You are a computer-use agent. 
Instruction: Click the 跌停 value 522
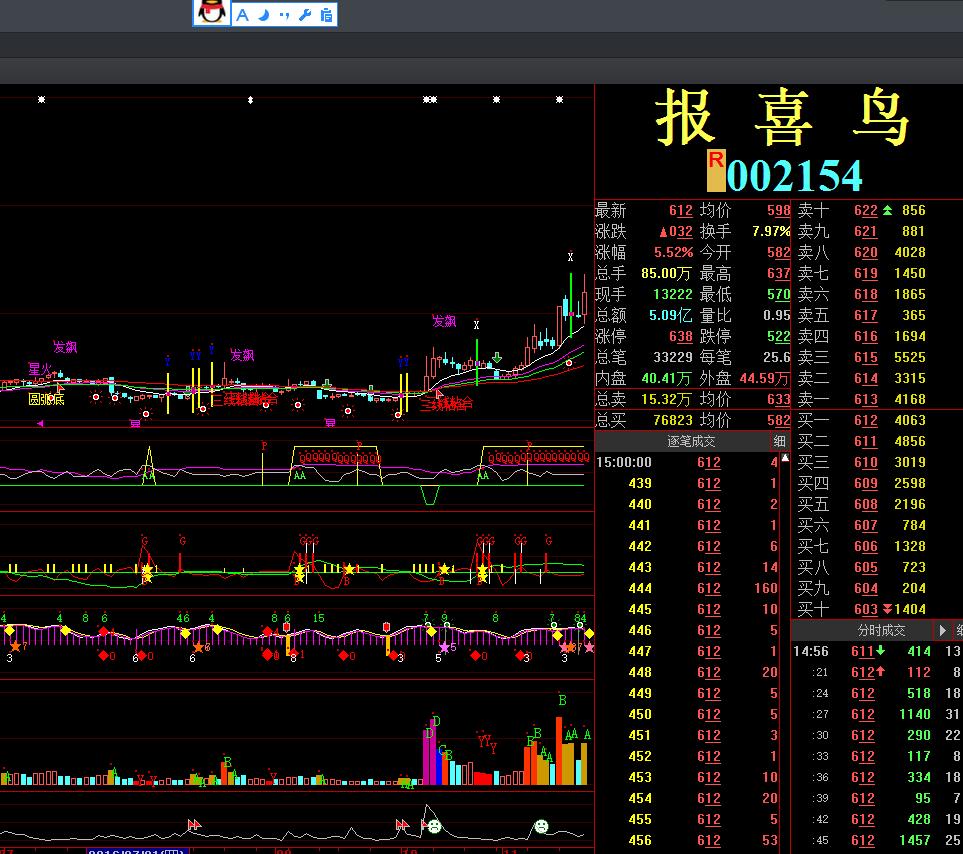tap(778, 336)
